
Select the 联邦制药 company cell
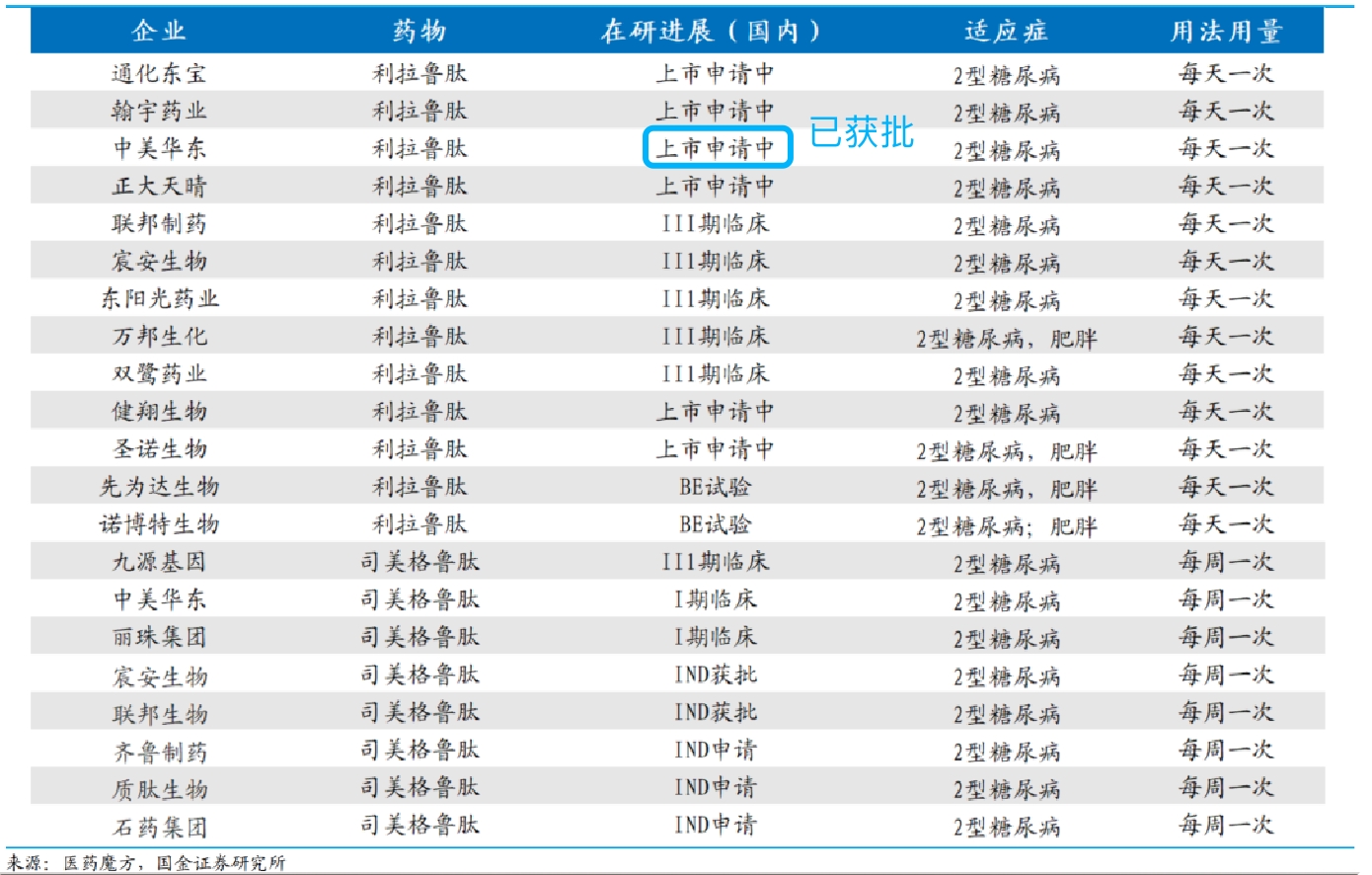tap(159, 223)
